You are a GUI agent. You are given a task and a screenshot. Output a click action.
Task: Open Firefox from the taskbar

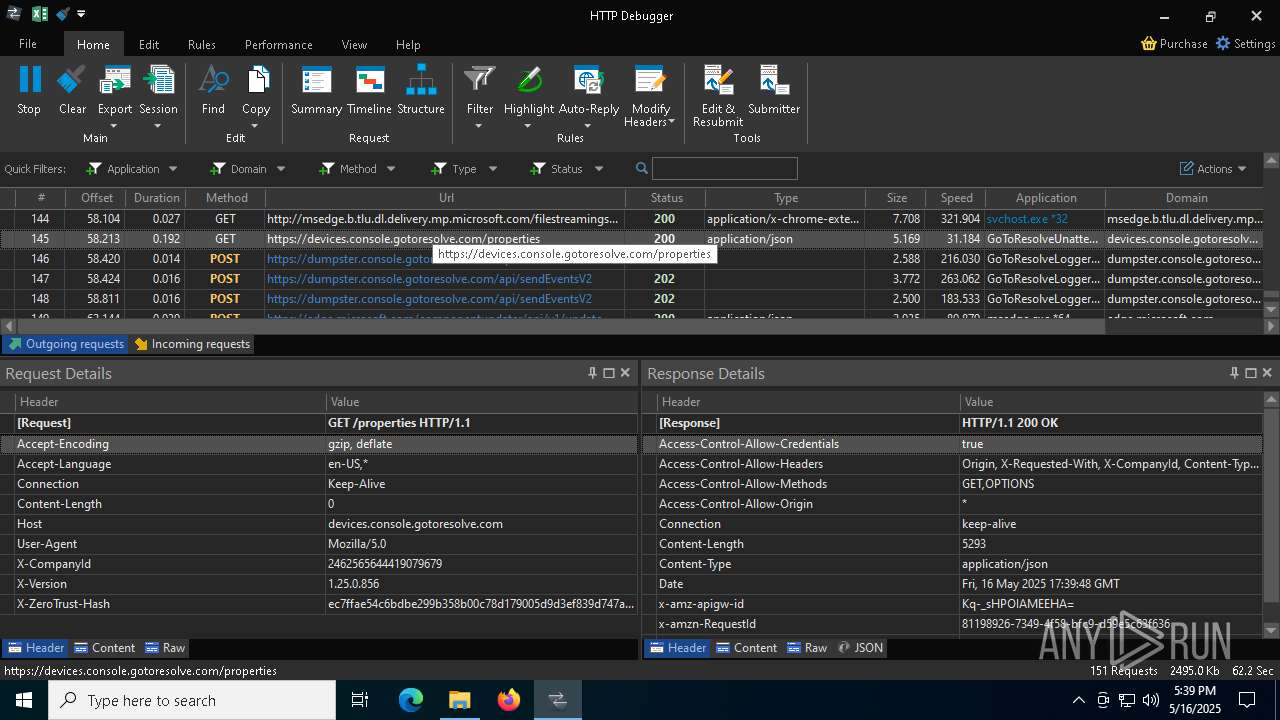point(509,700)
